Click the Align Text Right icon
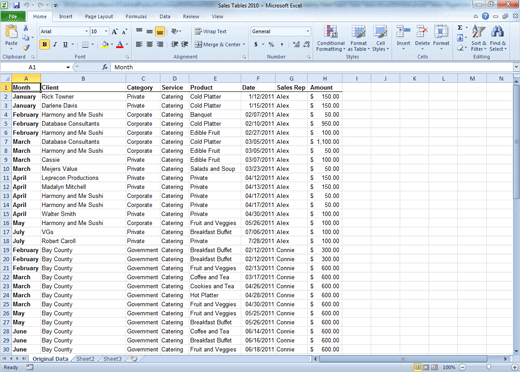520x372 pixels. [x=160, y=44]
